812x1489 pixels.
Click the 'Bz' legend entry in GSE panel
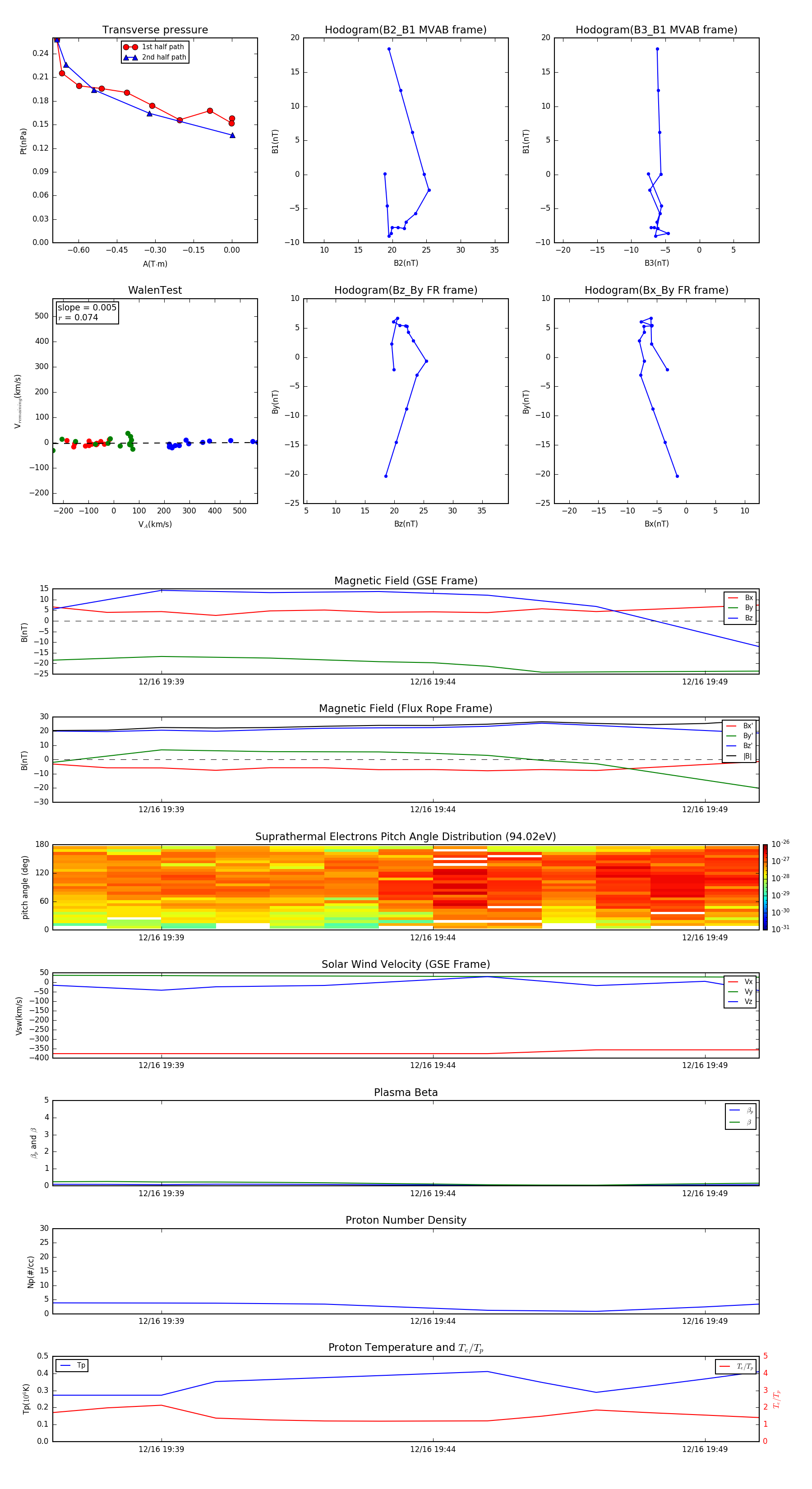click(x=740, y=618)
